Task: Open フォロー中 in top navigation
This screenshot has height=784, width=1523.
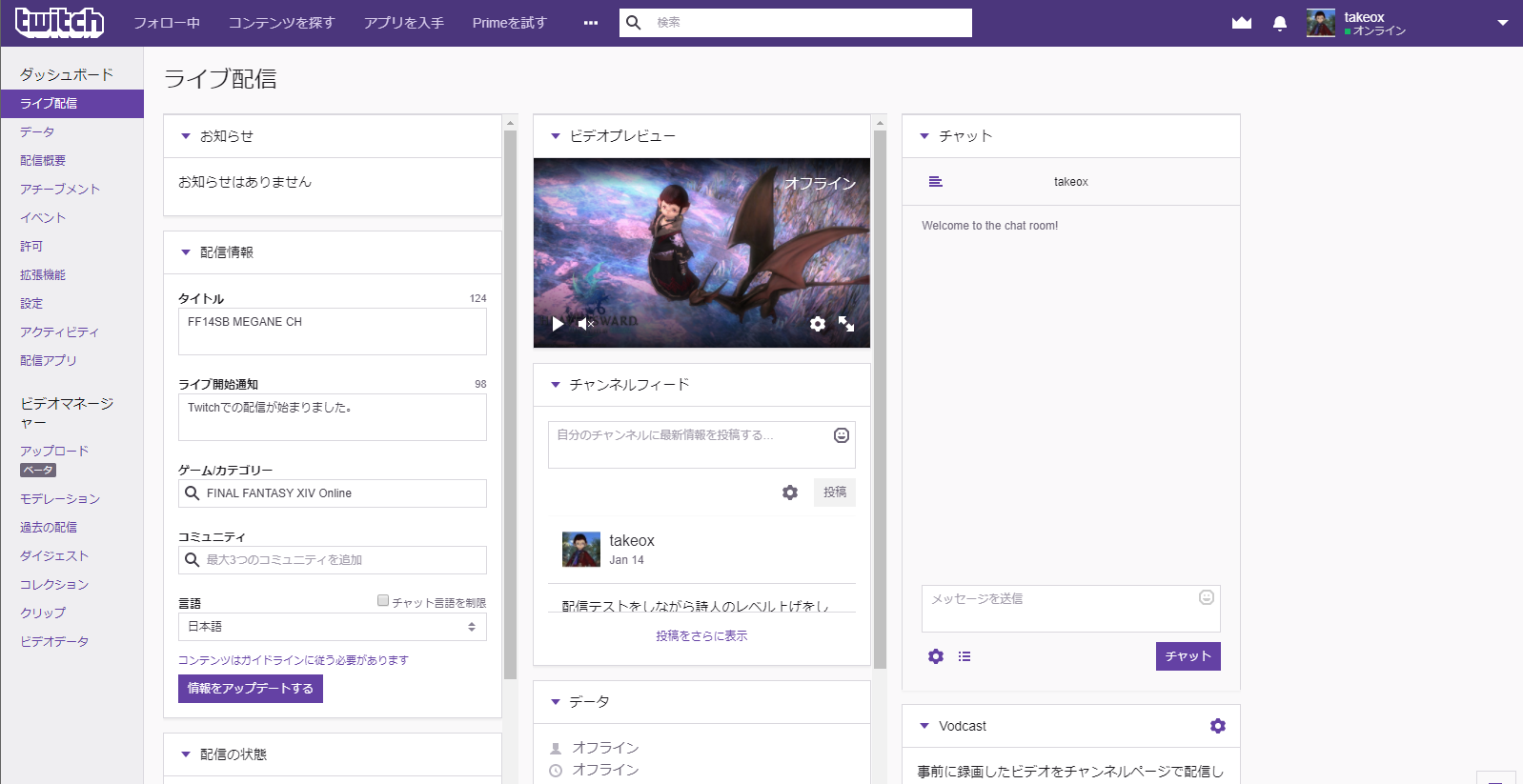Action: coord(167,23)
